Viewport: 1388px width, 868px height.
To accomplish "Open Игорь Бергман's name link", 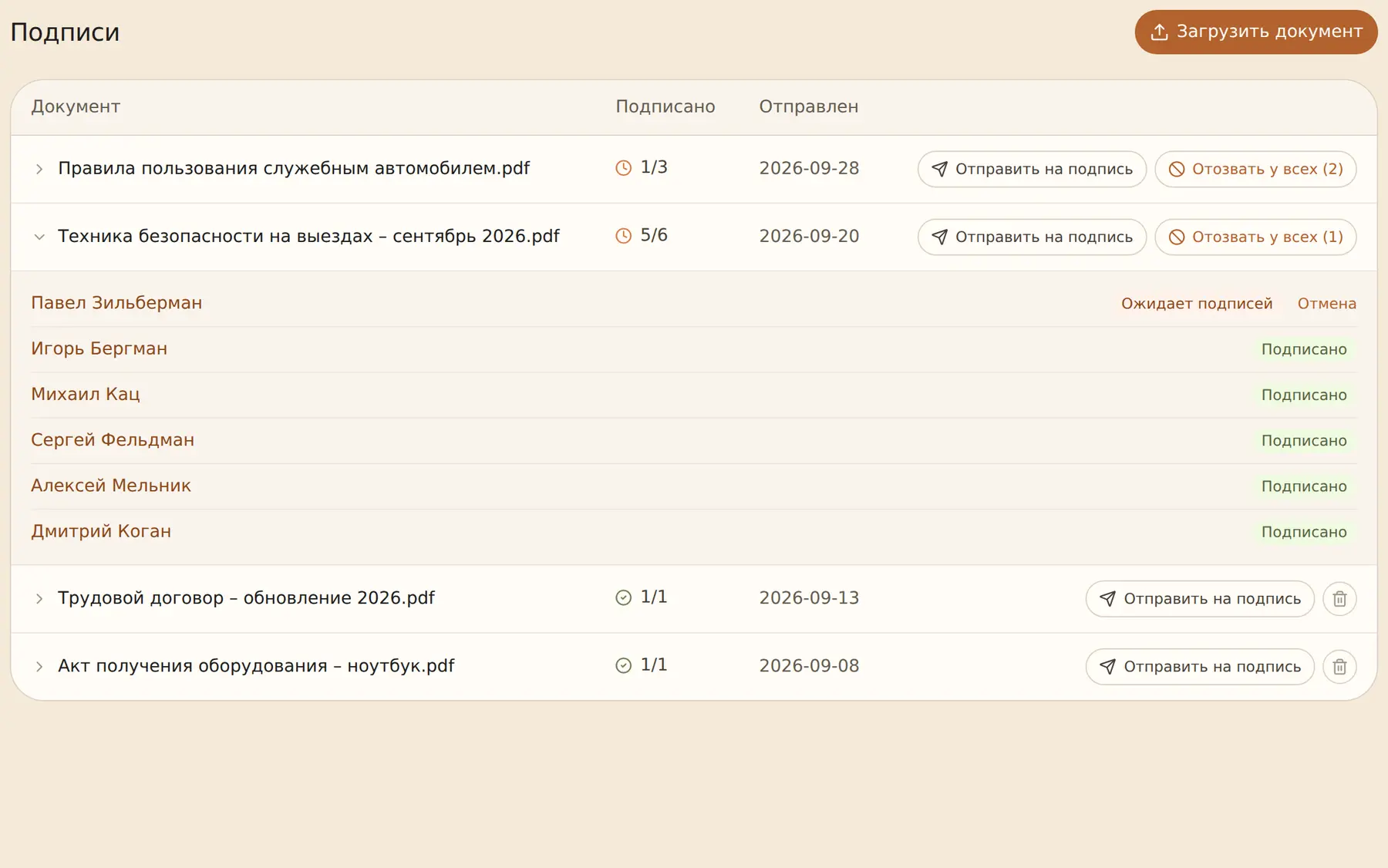I will point(99,348).
